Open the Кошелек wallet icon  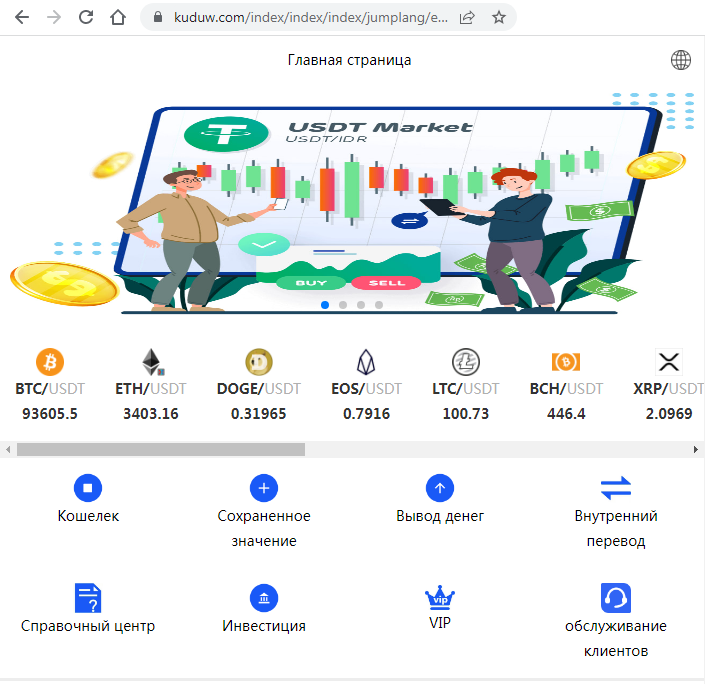point(88,488)
